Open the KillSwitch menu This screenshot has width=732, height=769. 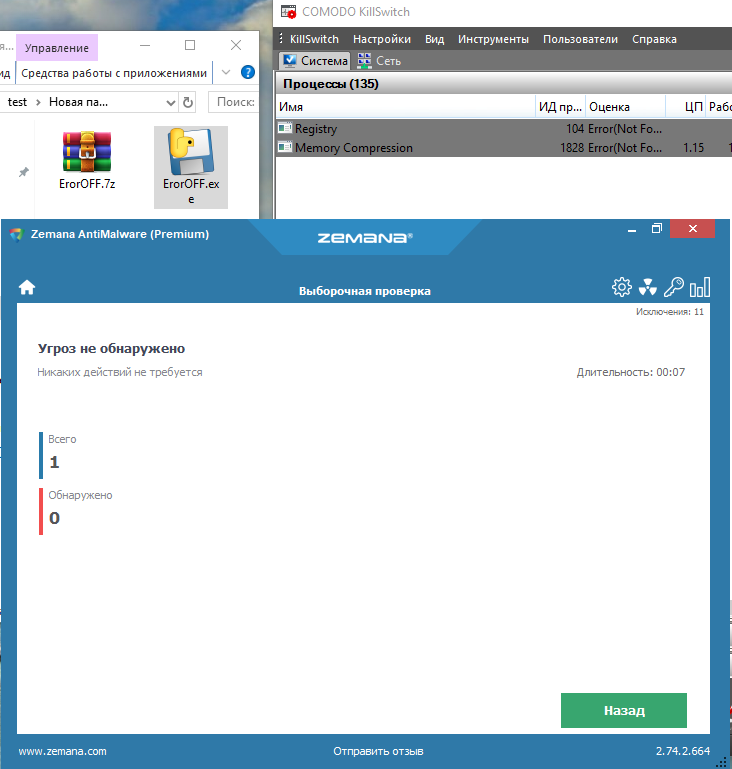314,39
